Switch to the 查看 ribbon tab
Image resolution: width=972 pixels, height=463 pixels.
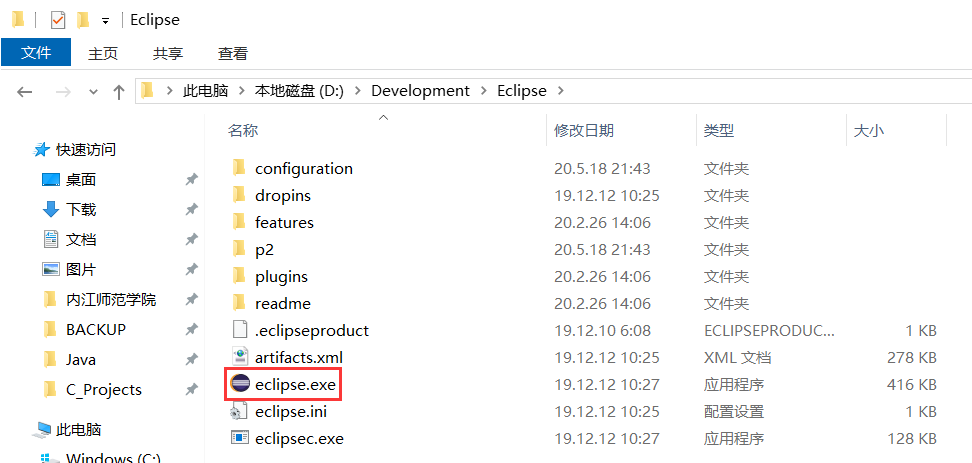point(233,53)
